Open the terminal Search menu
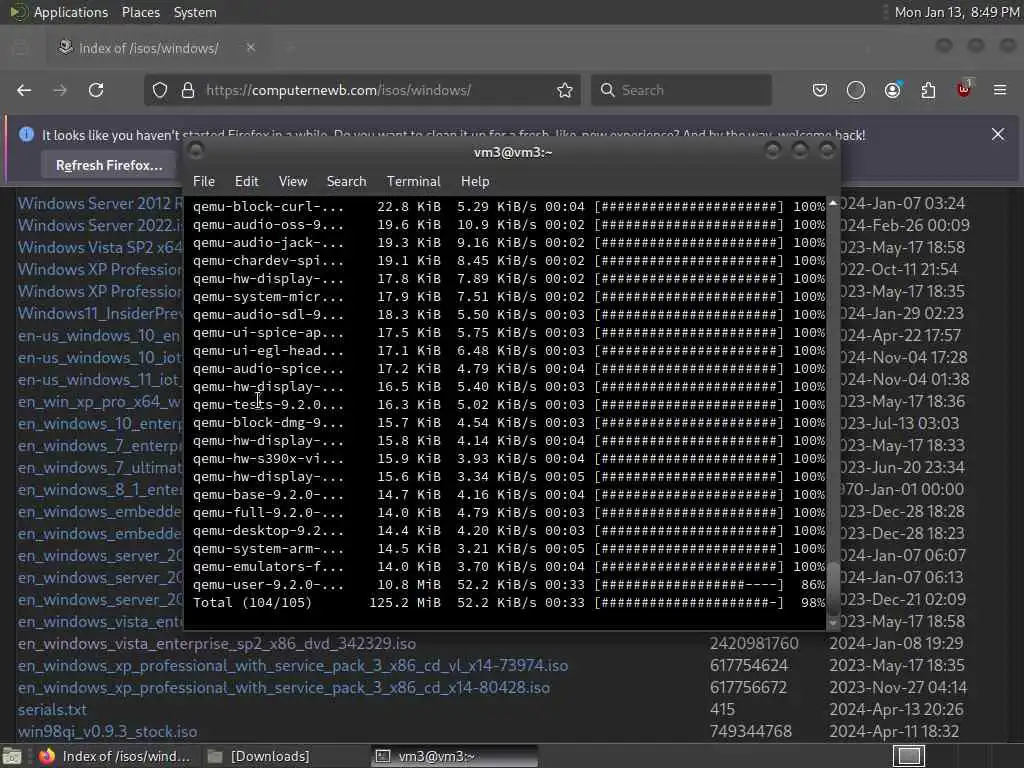Viewport: 1024px width, 768px height. 346,182
